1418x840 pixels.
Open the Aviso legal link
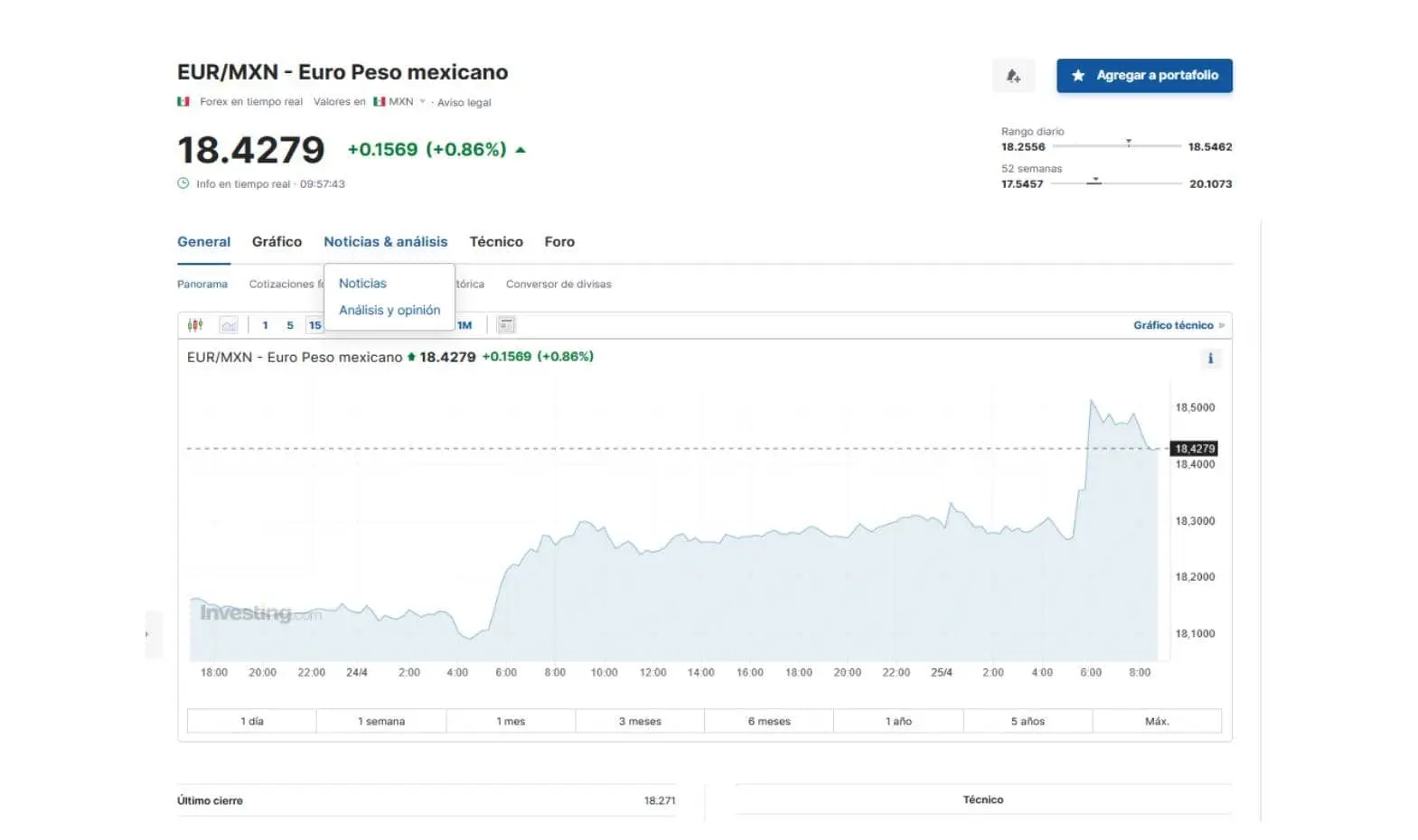[465, 103]
